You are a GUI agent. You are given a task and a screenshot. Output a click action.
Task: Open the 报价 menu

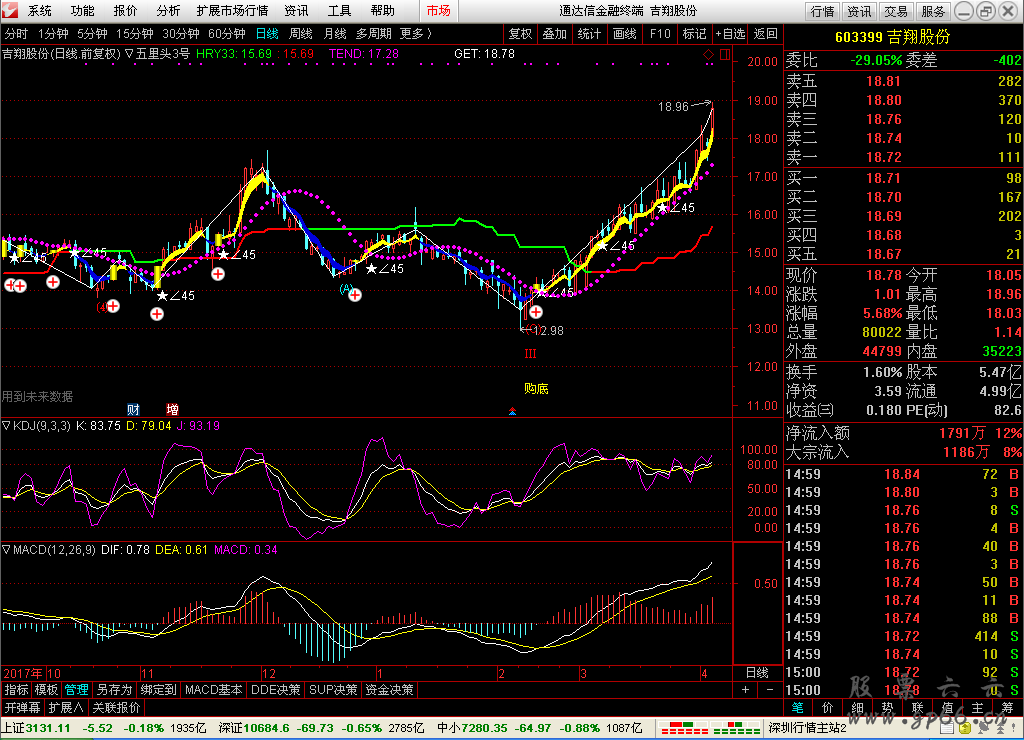pos(125,11)
